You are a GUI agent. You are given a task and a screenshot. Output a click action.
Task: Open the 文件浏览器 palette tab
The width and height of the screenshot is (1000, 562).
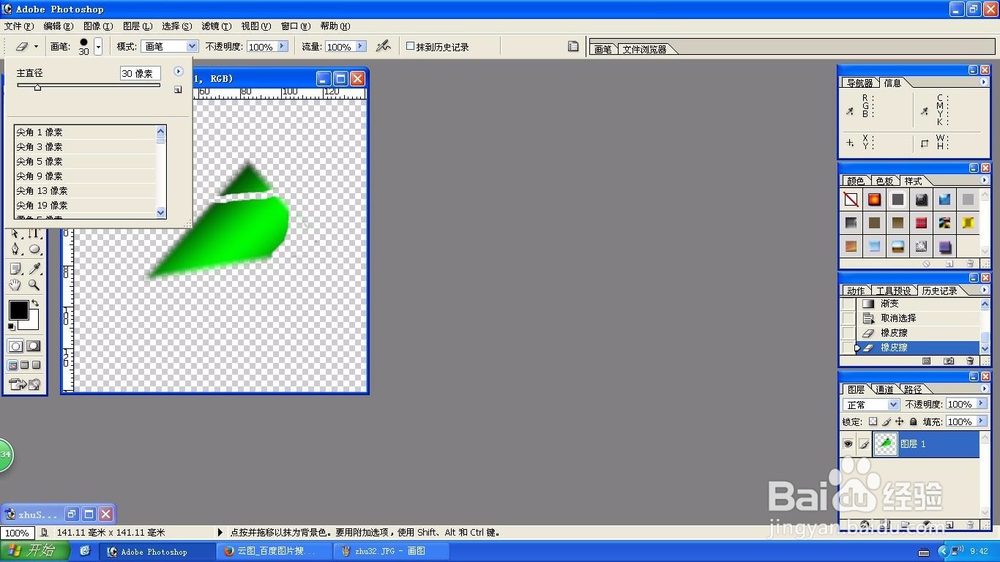644,49
